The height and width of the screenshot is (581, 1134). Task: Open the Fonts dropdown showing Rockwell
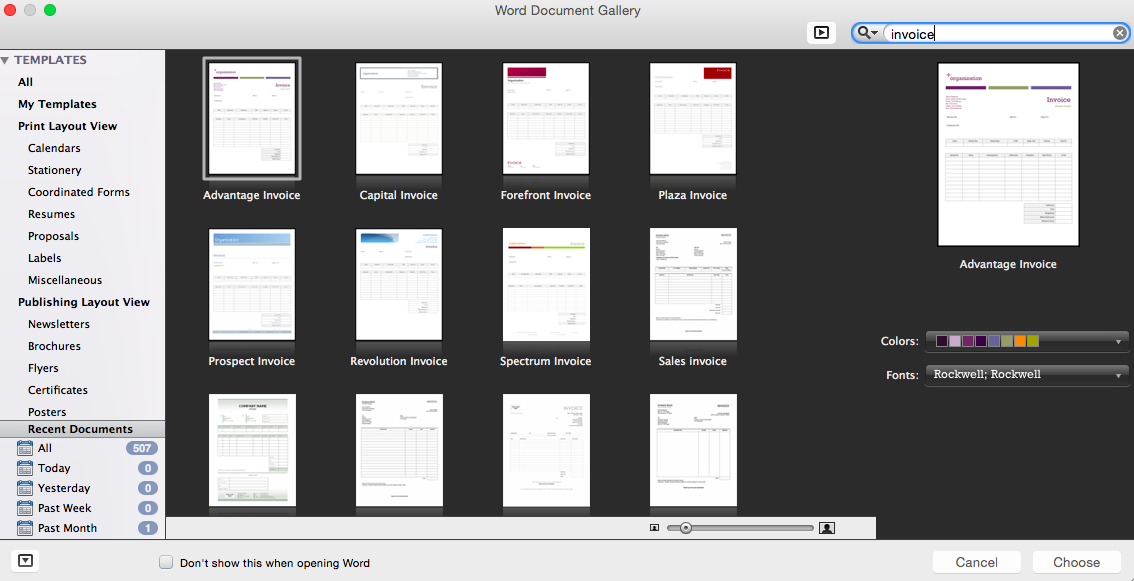pyautogui.click(x=1027, y=374)
